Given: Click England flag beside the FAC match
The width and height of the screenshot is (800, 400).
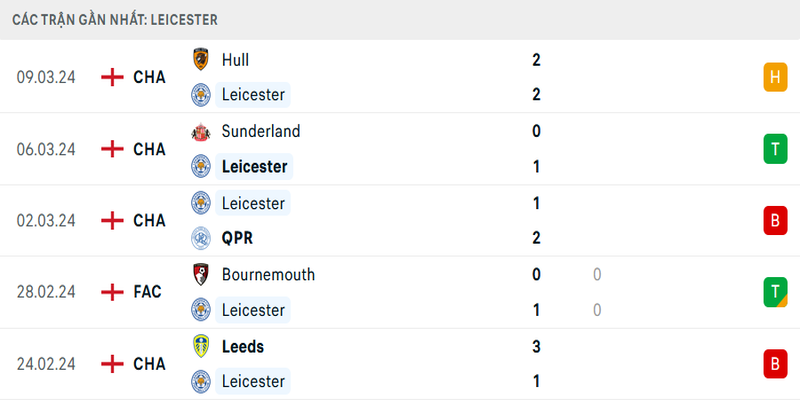Looking at the screenshot, I should [x=113, y=292].
